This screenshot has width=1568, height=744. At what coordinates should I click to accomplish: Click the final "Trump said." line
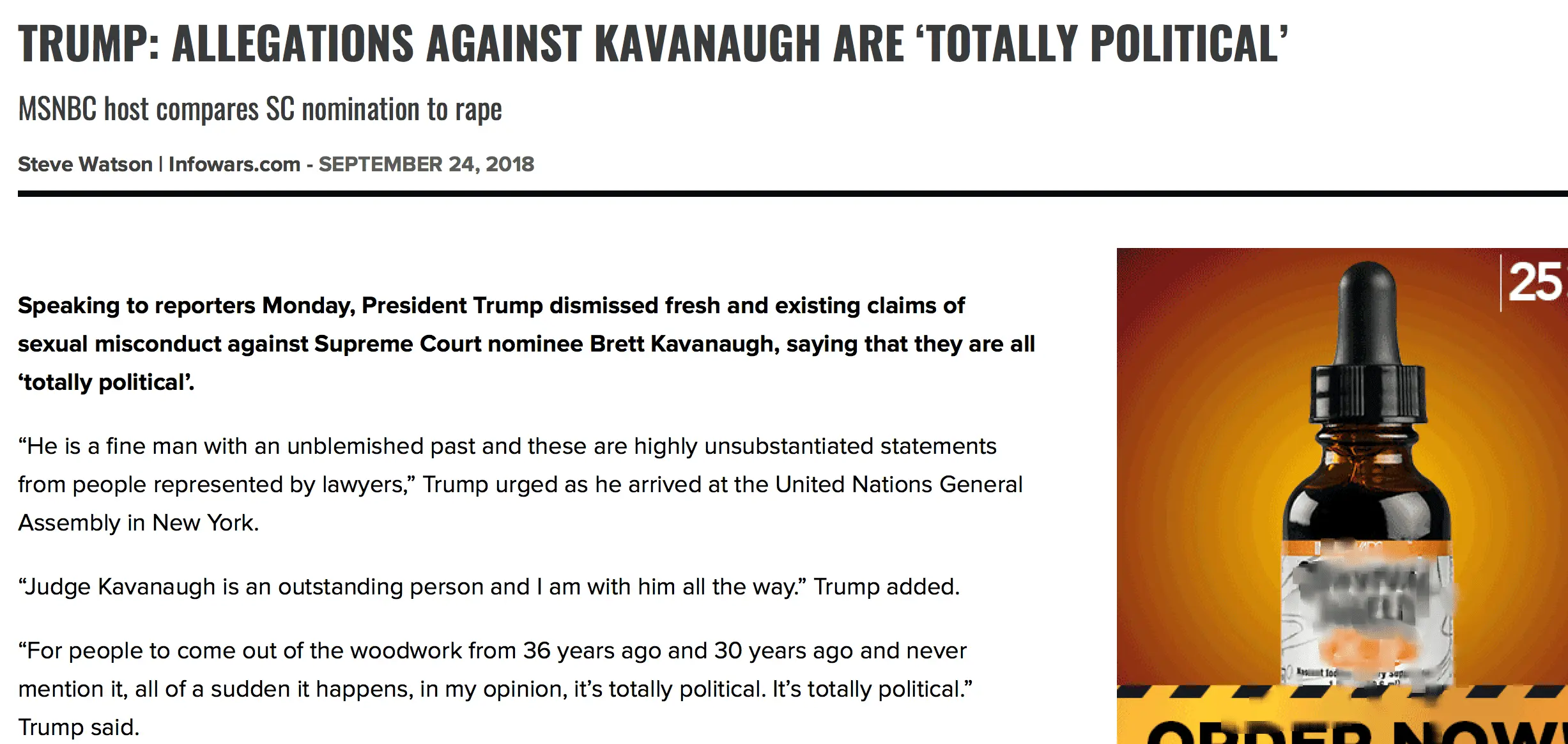click(79, 727)
